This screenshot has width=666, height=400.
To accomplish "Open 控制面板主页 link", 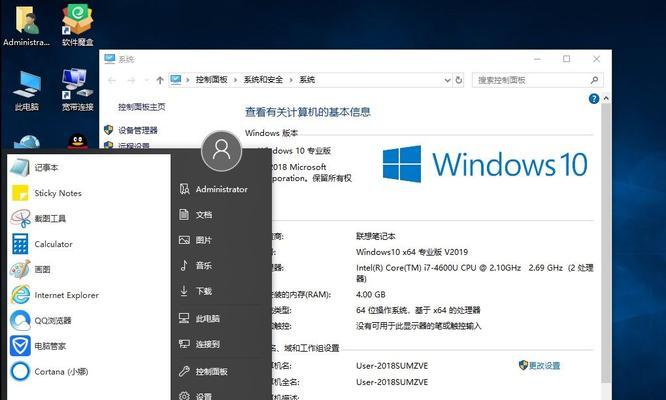I will 141,107.
